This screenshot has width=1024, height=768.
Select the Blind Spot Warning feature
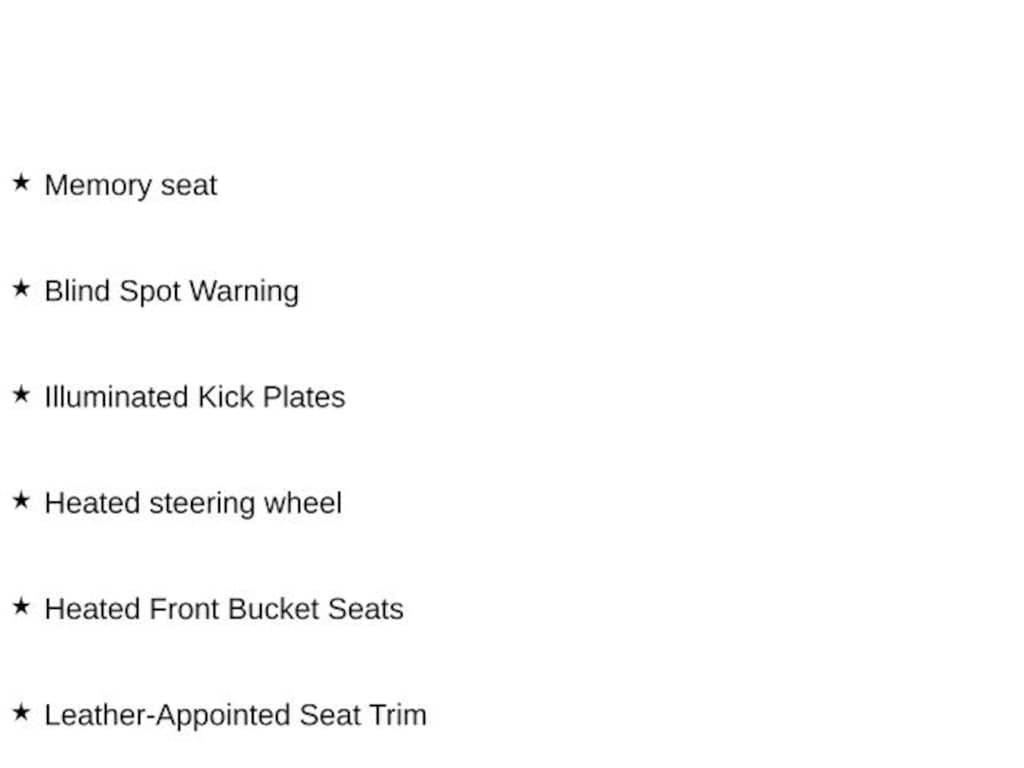pos(171,291)
